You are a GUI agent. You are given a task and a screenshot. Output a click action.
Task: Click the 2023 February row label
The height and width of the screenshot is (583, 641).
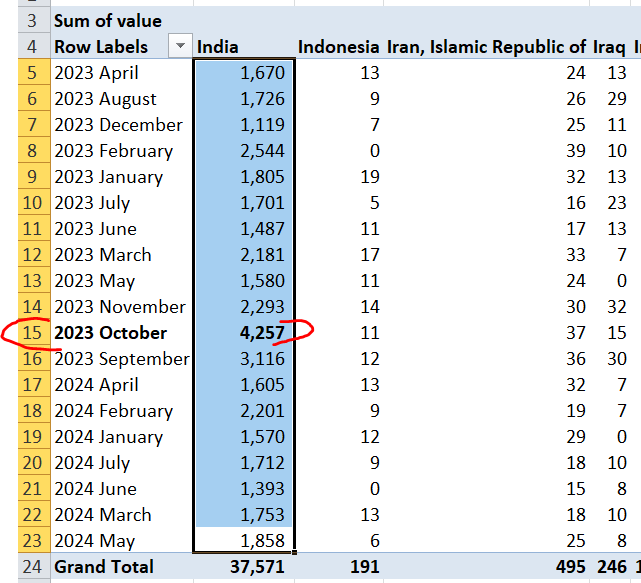114,151
